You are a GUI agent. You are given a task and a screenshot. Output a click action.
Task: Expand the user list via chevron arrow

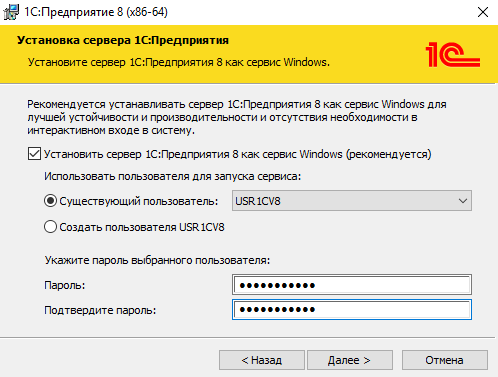[x=462, y=201]
